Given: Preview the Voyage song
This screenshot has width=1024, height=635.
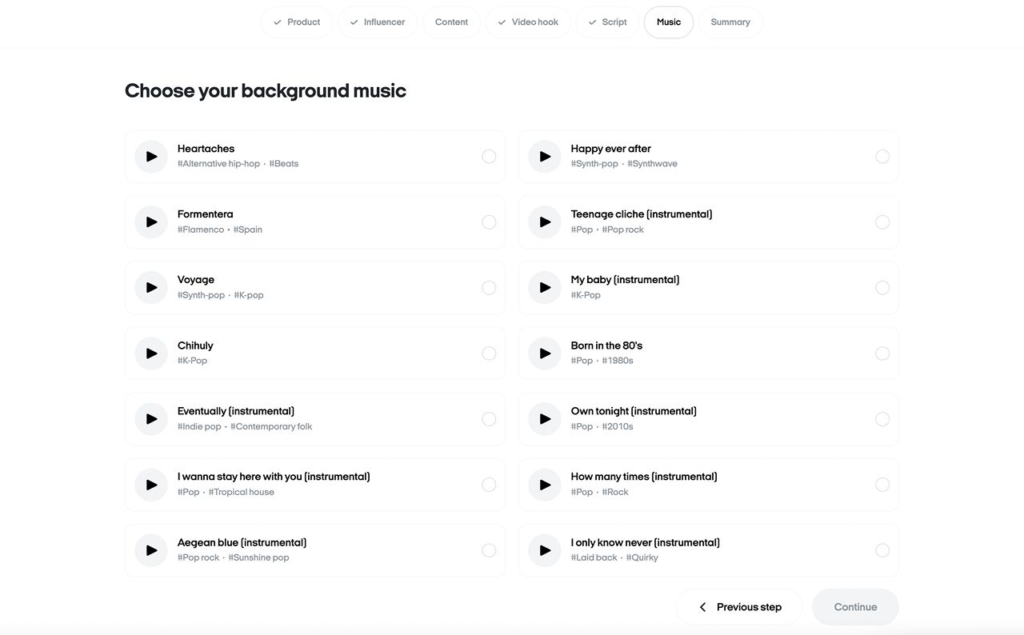Looking at the screenshot, I should (x=151, y=288).
